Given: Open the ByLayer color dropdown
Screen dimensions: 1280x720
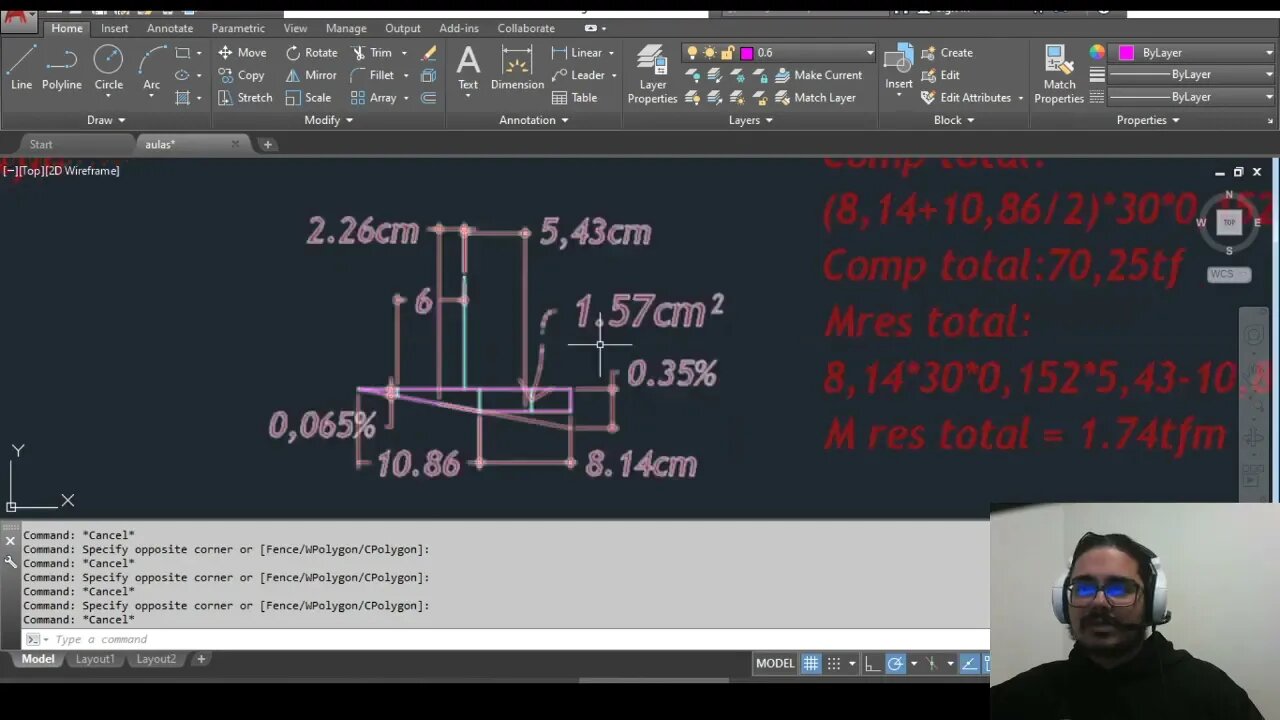Looking at the screenshot, I should click(x=1270, y=53).
